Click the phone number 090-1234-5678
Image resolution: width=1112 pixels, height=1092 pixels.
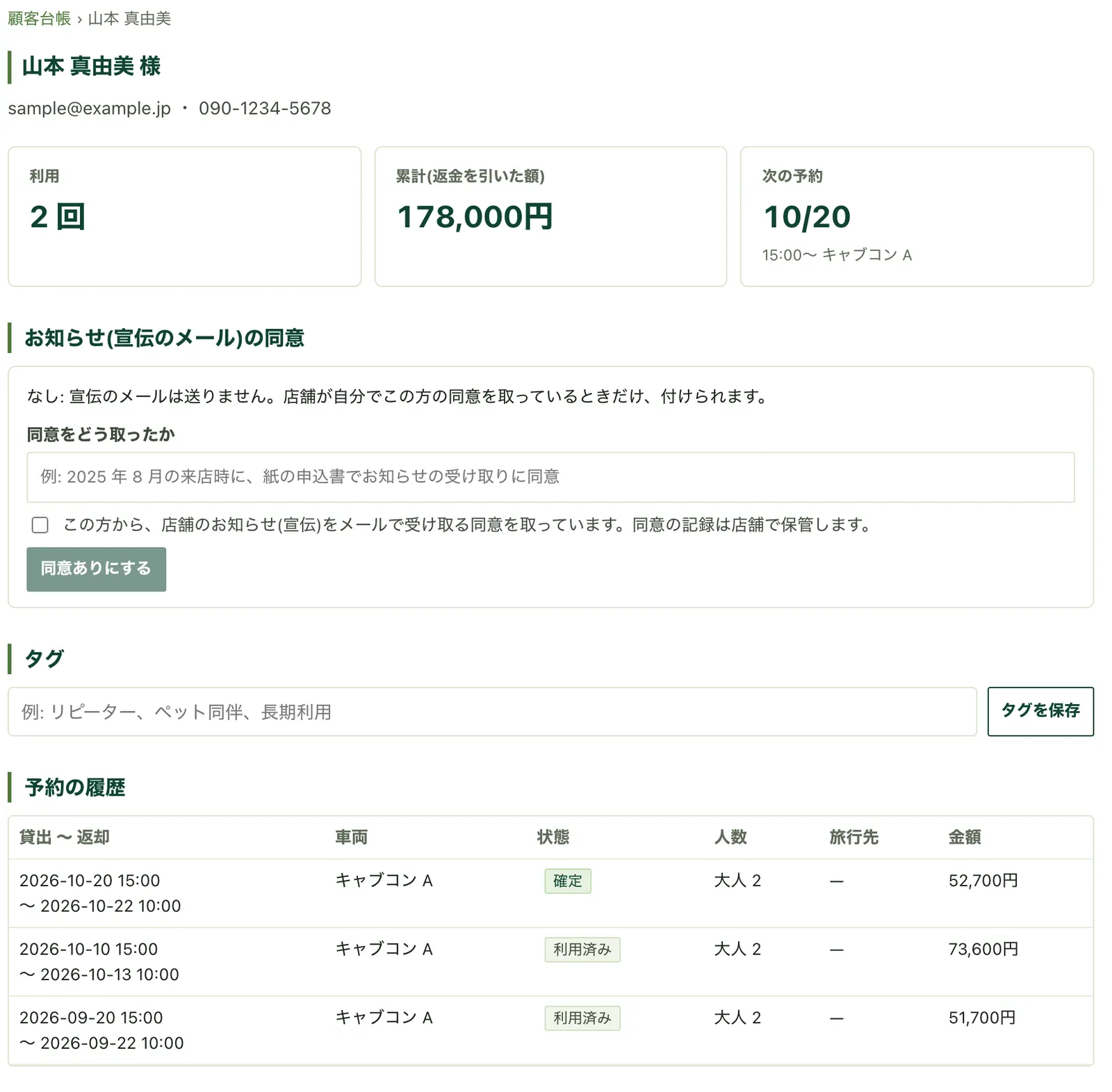[265, 108]
